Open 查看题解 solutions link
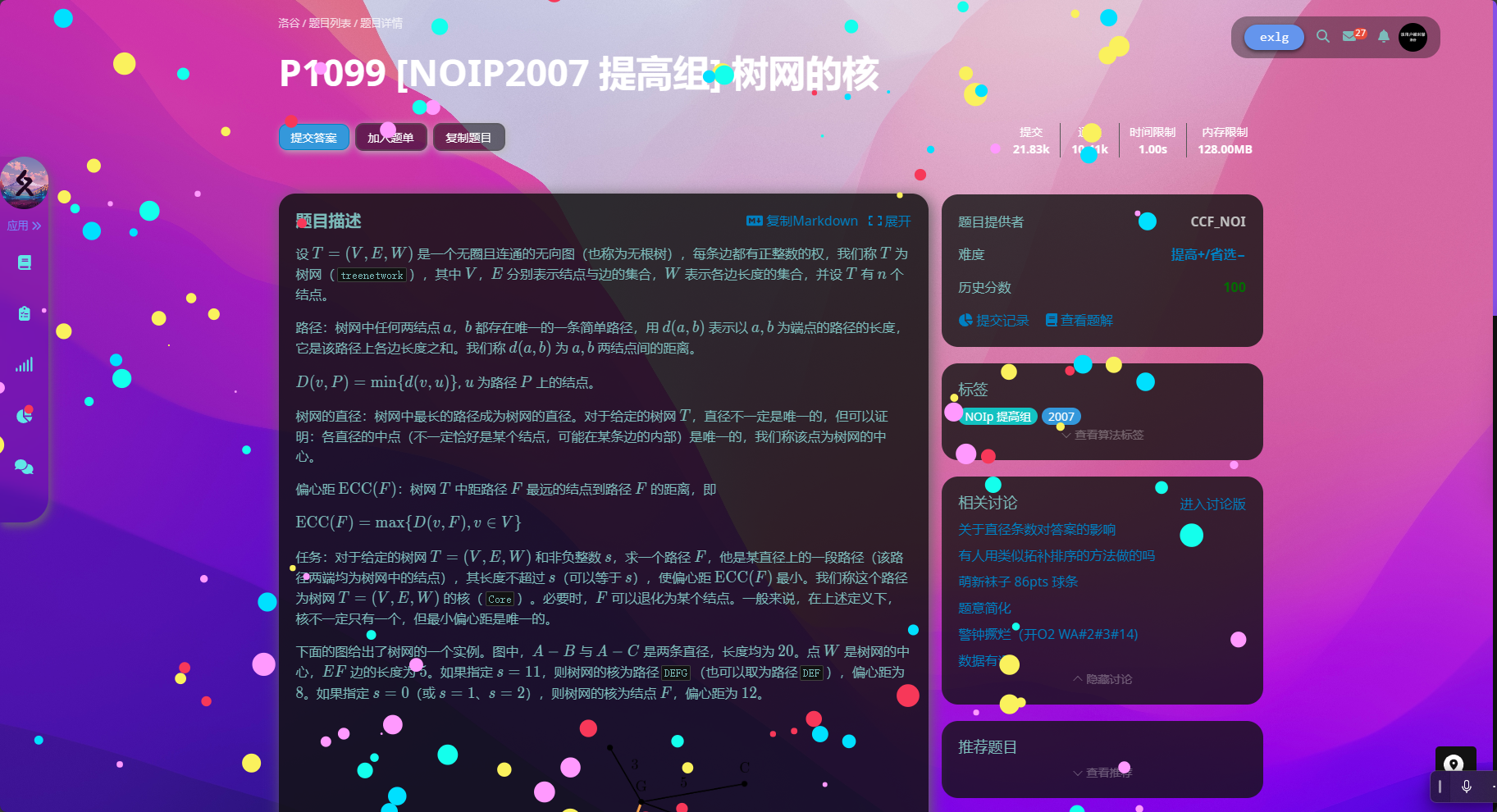This screenshot has height=812, width=1497. click(1079, 320)
